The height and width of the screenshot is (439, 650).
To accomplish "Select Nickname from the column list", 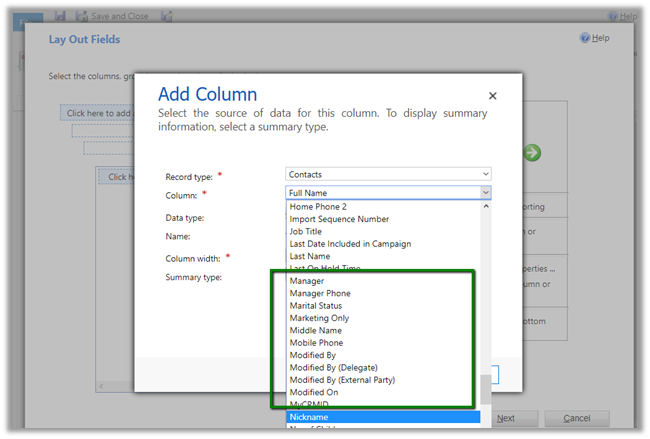I will [381, 418].
